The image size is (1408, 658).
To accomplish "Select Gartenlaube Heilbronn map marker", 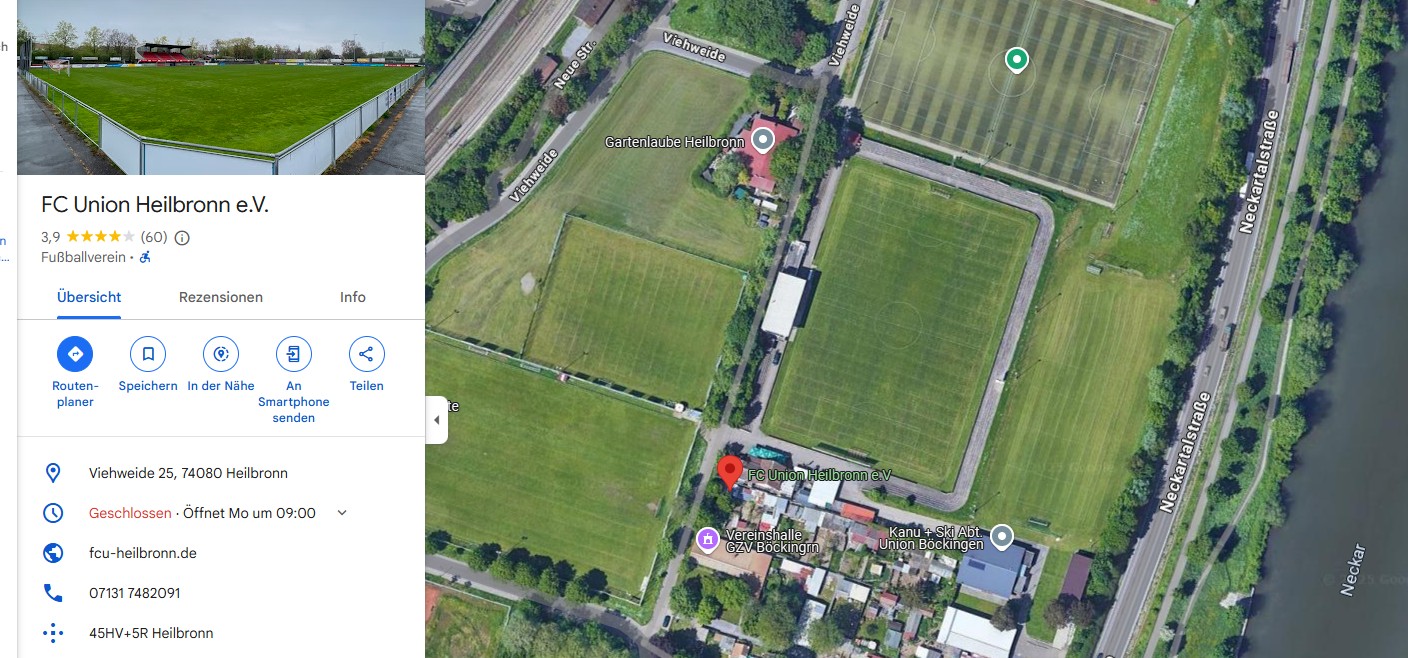I will (763, 140).
